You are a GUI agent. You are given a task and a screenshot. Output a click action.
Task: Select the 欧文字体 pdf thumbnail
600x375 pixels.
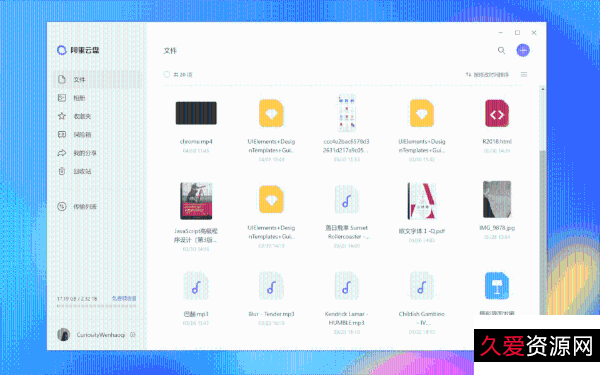click(422, 201)
